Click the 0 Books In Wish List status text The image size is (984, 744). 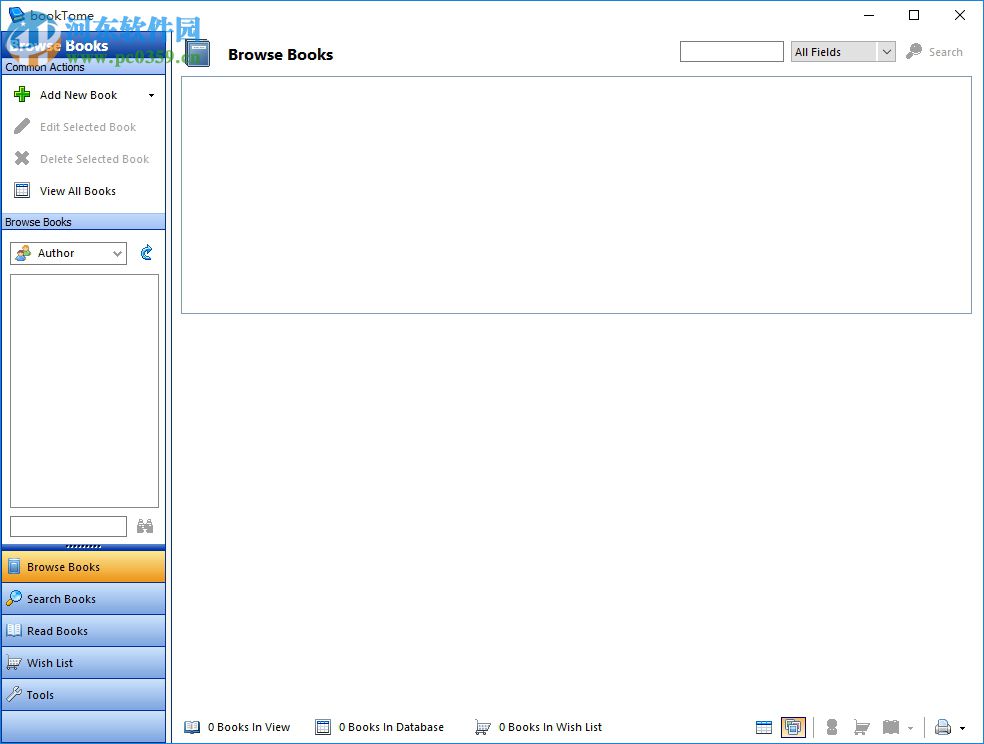[550, 727]
